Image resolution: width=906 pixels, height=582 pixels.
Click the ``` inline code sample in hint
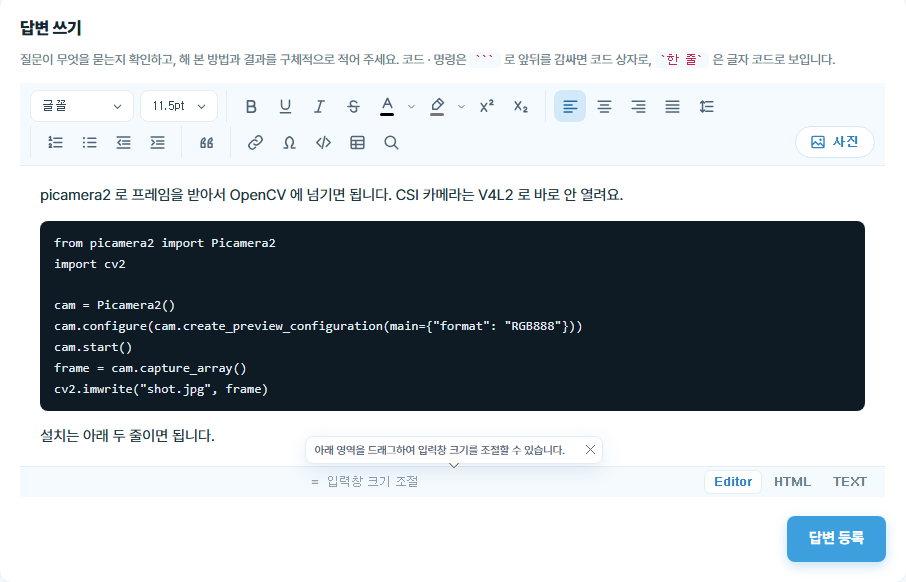pyautogui.click(x=484, y=60)
